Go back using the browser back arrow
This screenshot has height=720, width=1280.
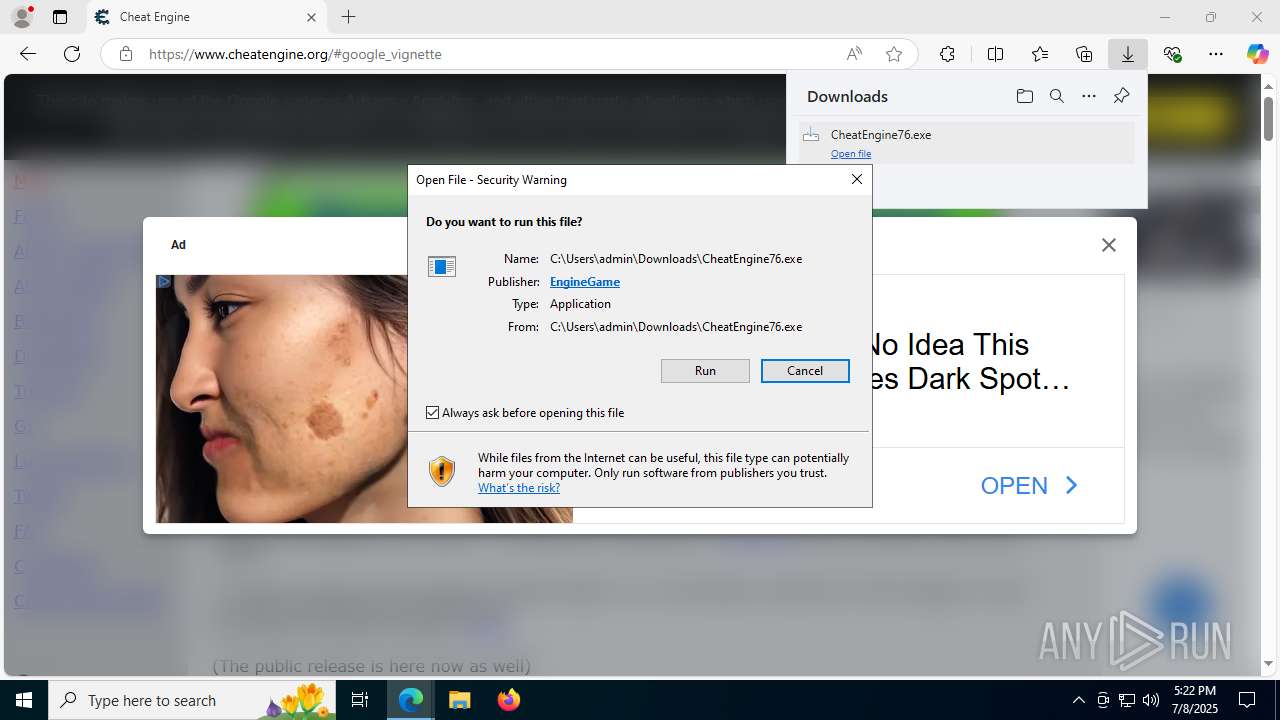click(x=28, y=54)
